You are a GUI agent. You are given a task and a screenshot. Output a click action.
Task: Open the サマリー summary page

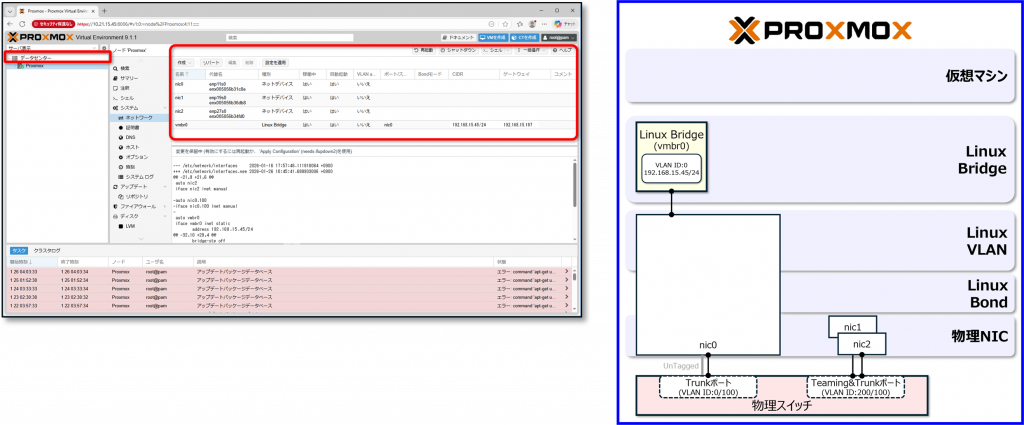(129, 78)
